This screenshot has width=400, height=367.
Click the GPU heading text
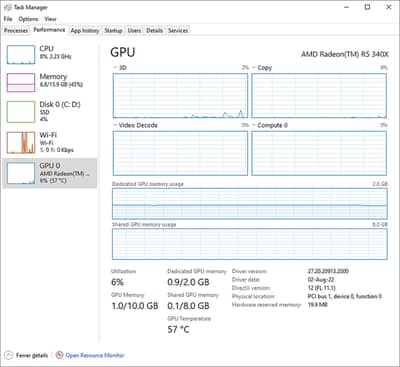[x=123, y=53]
